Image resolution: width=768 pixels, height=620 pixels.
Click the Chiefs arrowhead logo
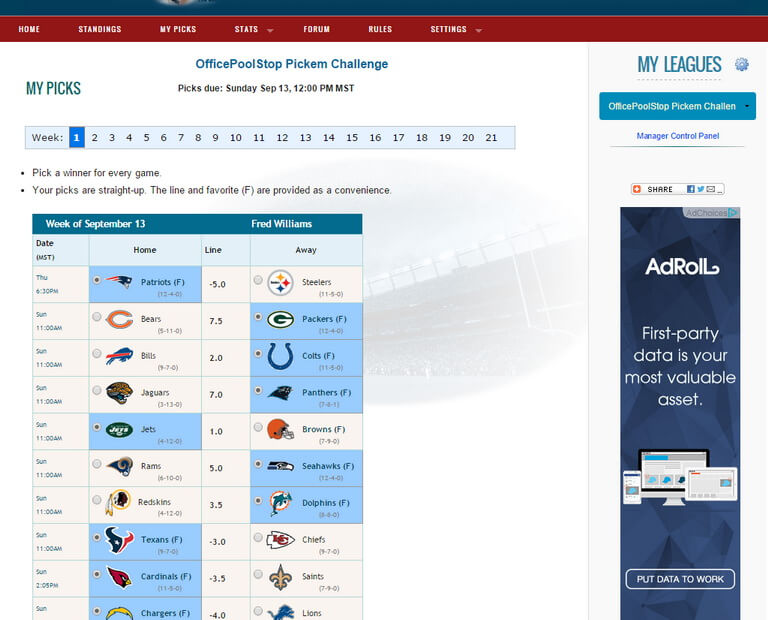point(280,540)
